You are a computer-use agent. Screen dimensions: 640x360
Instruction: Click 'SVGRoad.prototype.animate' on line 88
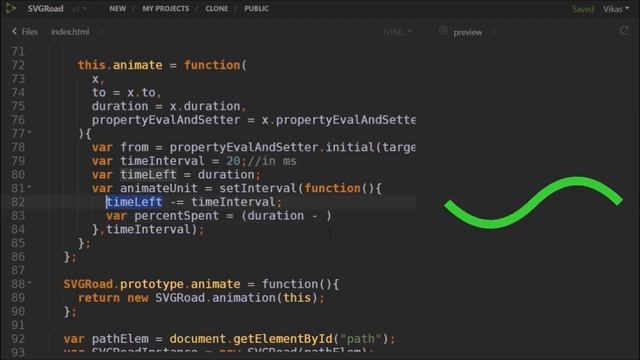pyautogui.click(x=152, y=284)
